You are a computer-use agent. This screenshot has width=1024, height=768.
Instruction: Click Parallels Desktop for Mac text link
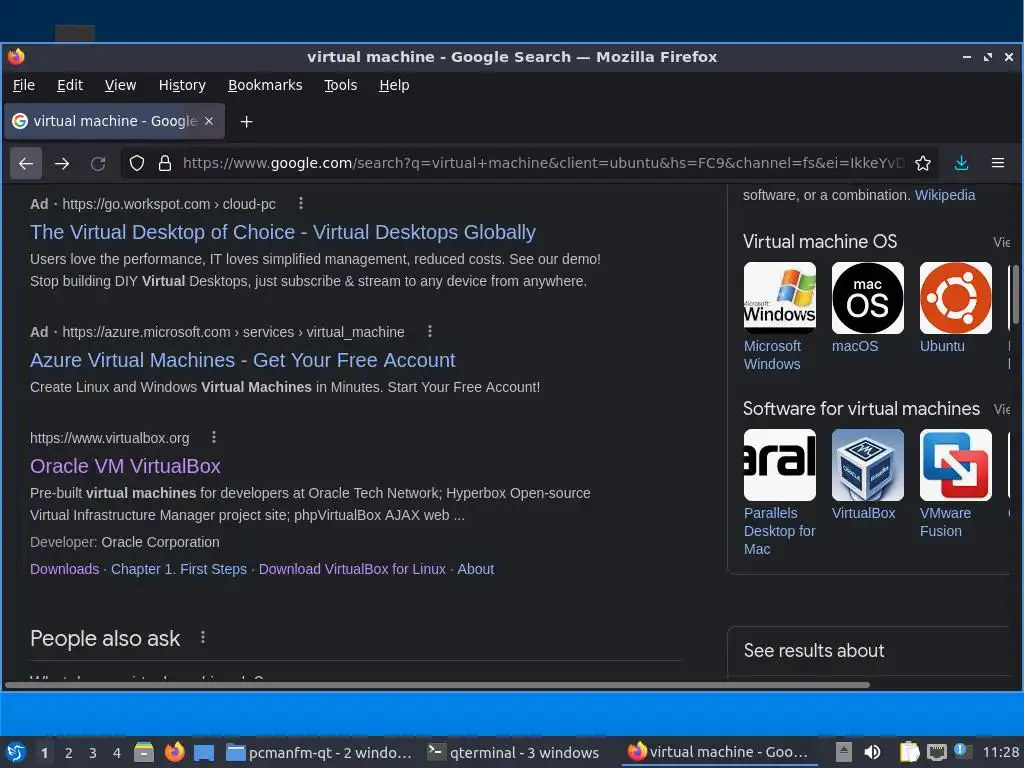pyautogui.click(x=780, y=531)
